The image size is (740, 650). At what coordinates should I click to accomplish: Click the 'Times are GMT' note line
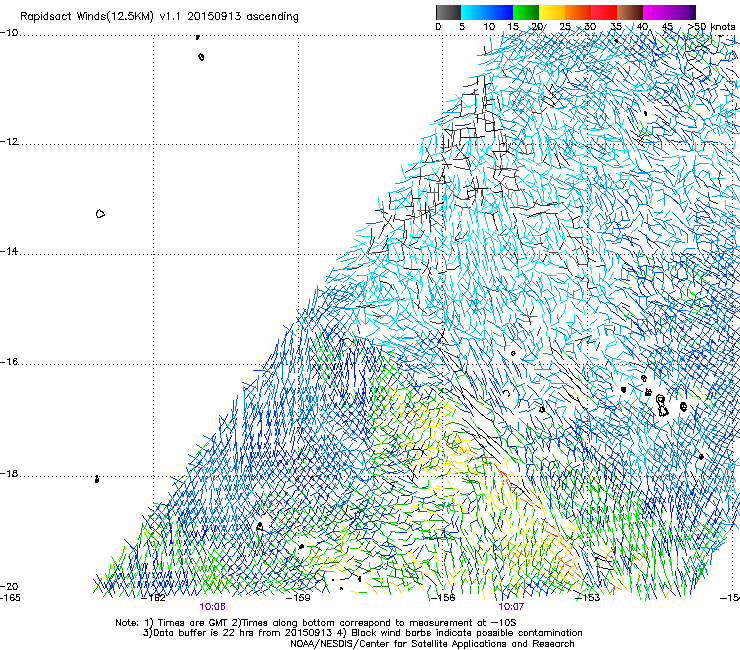point(316,623)
